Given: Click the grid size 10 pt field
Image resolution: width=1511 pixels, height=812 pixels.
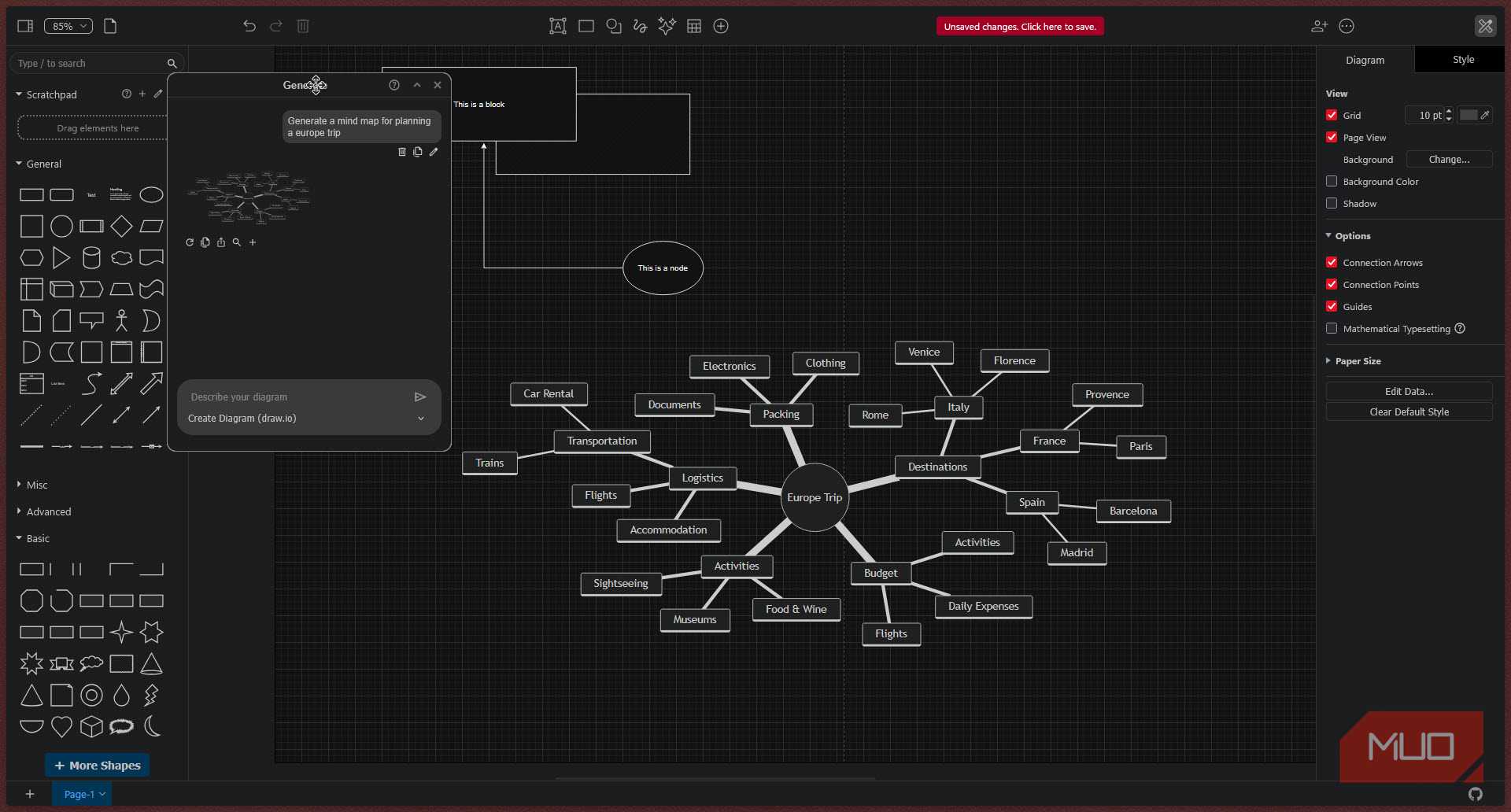Looking at the screenshot, I should (x=1425, y=115).
